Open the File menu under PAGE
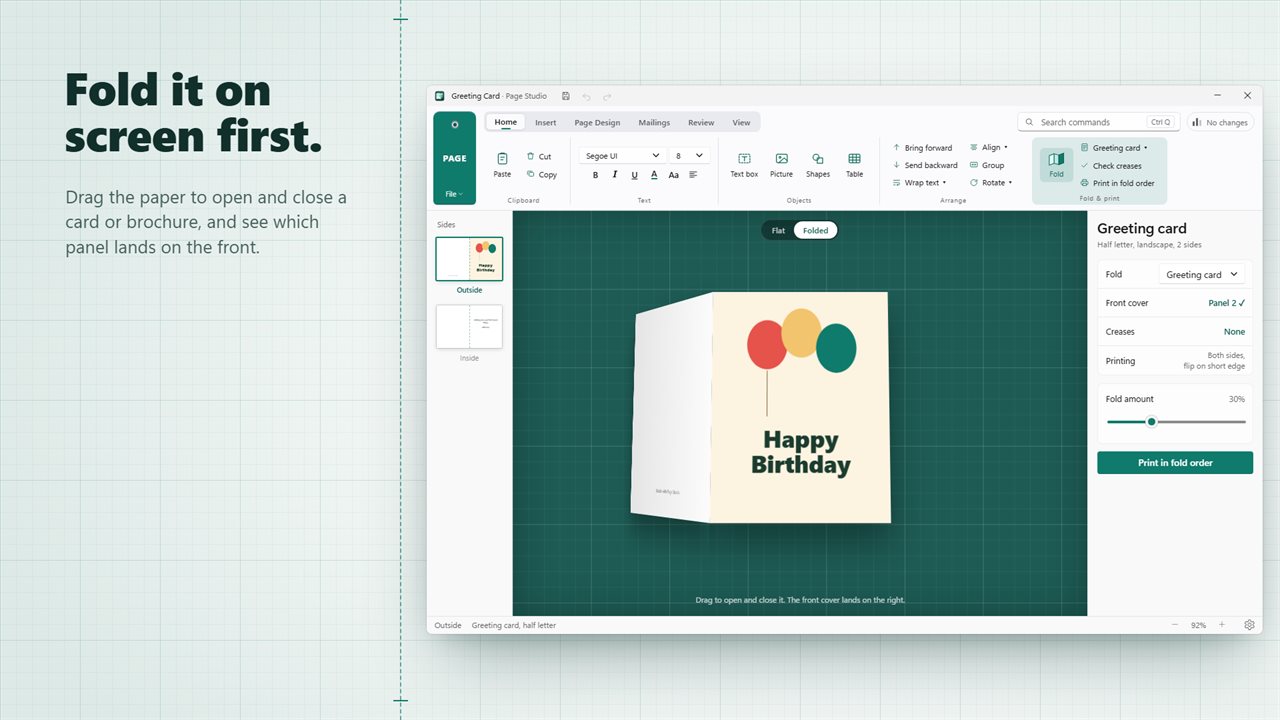Image resolution: width=1280 pixels, height=720 pixels. [454, 194]
